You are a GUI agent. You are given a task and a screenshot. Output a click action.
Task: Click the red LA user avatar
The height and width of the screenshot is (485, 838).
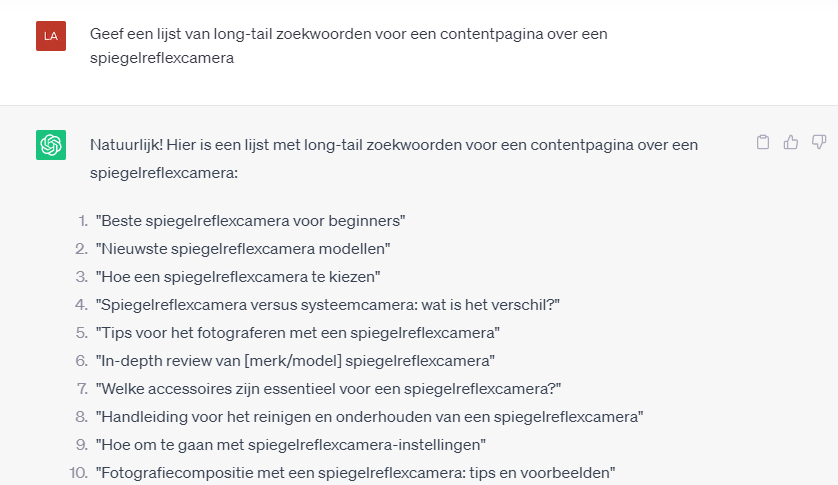(x=51, y=36)
